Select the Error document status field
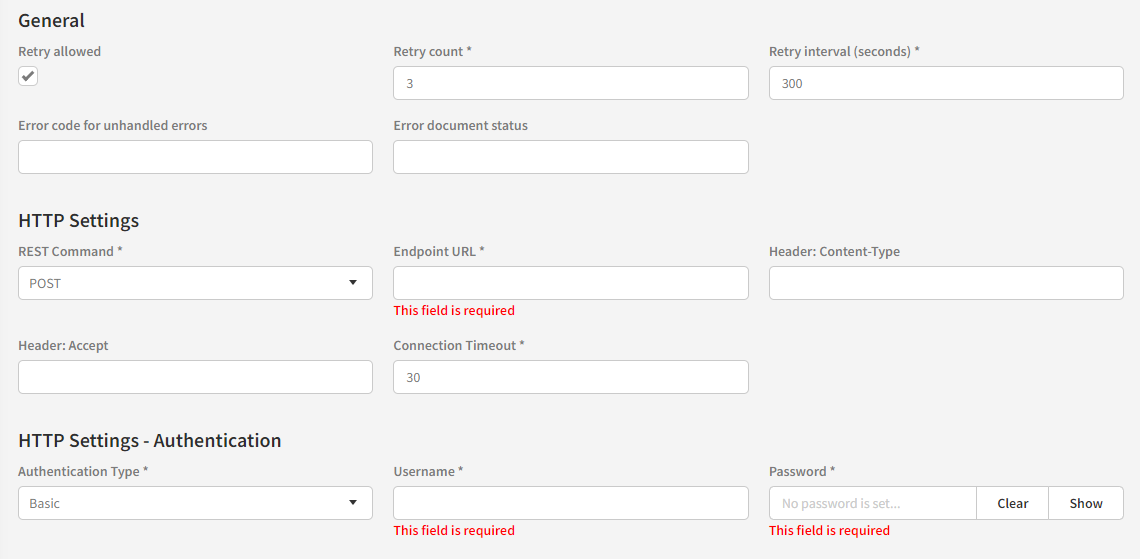 point(570,157)
